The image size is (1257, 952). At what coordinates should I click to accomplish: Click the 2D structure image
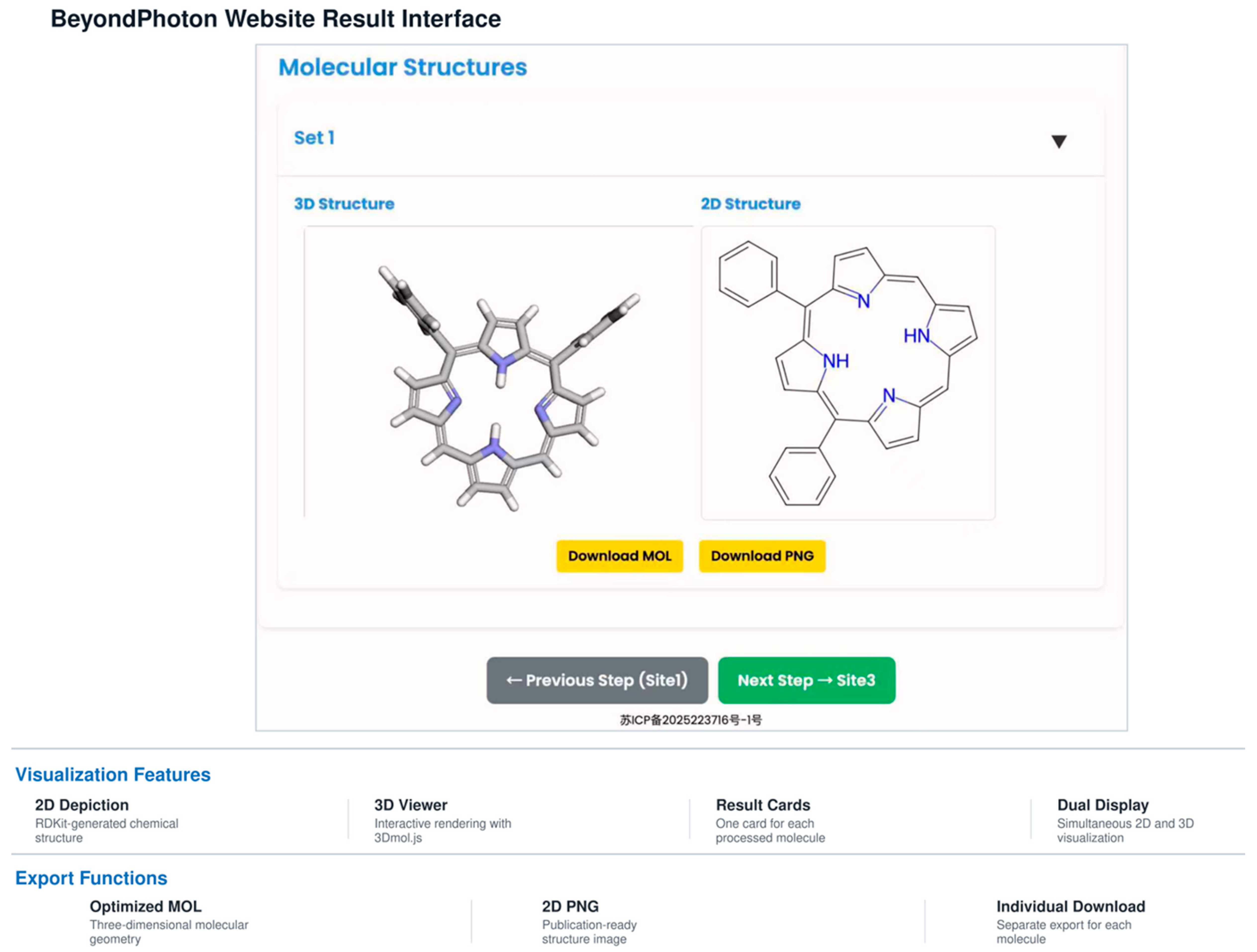[848, 373]
